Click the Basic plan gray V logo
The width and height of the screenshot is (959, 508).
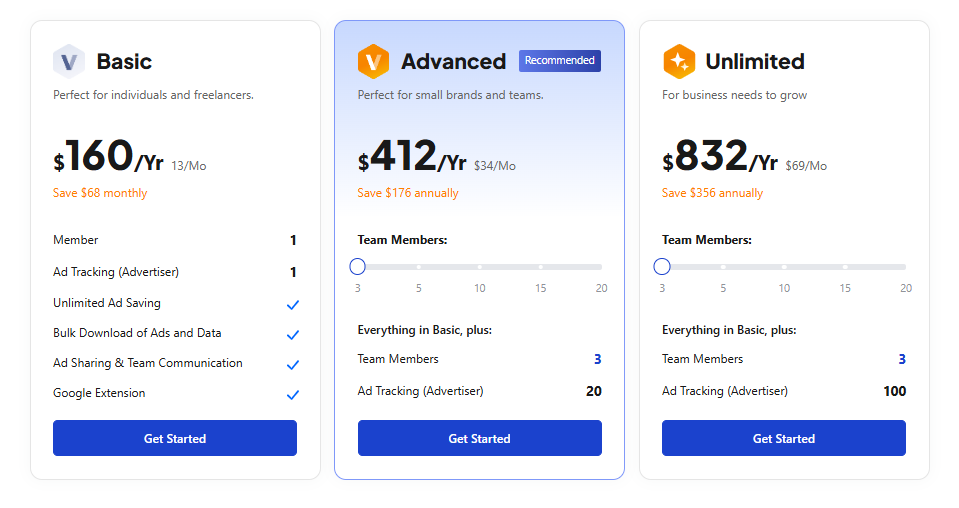[x=68, y=61]
